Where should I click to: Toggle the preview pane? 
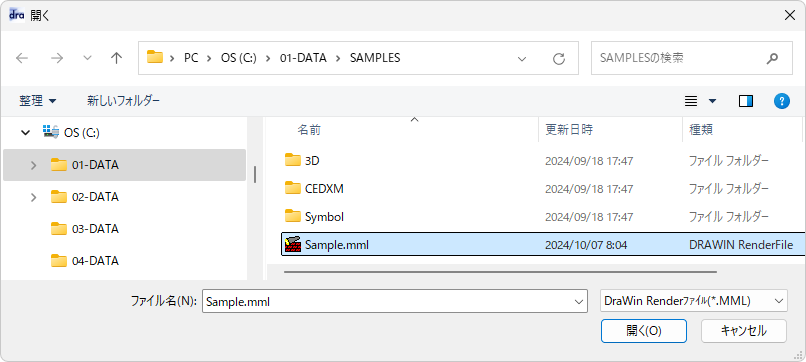[x=746, y=101]
